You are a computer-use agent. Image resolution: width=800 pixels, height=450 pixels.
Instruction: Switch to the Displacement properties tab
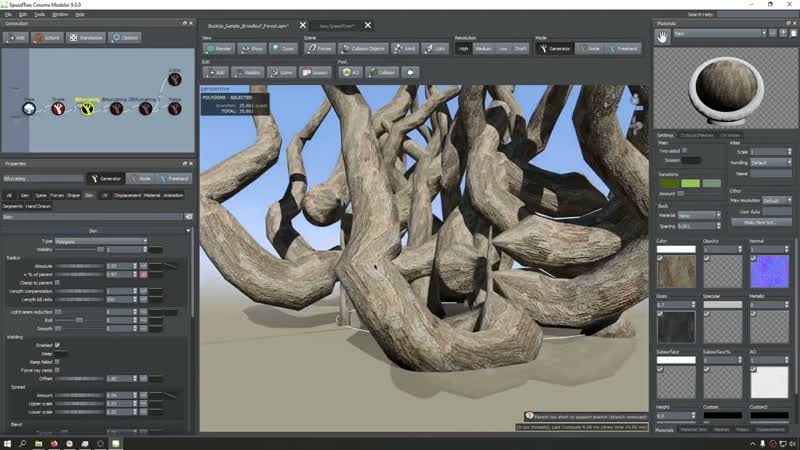(x=128, y=195)
